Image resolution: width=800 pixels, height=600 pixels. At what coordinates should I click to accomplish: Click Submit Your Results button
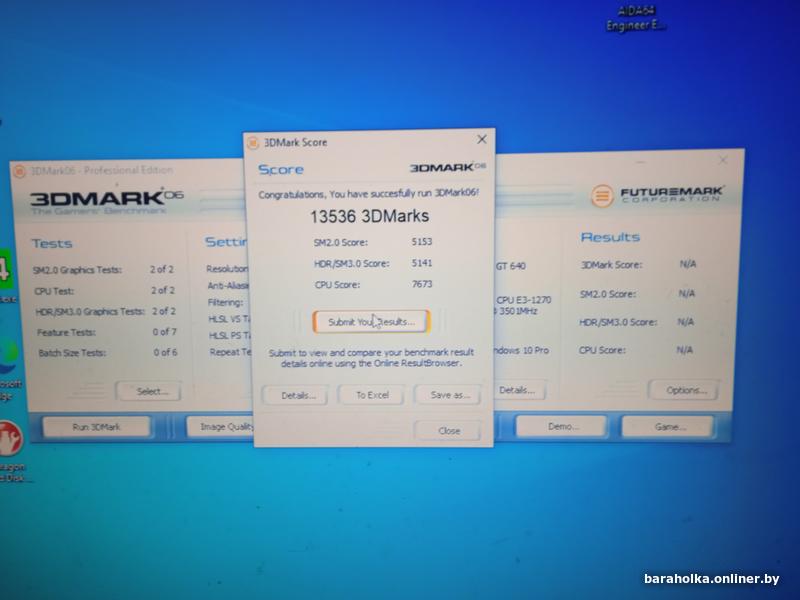[x=371, y=322]
